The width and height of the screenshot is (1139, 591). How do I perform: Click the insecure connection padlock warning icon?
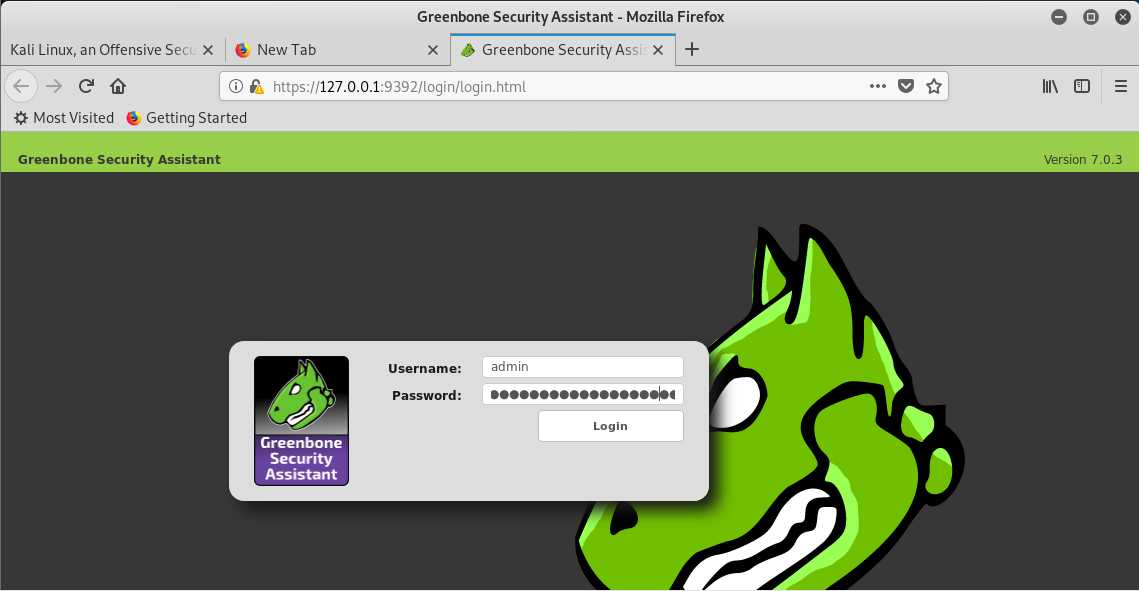pos(256,86)
